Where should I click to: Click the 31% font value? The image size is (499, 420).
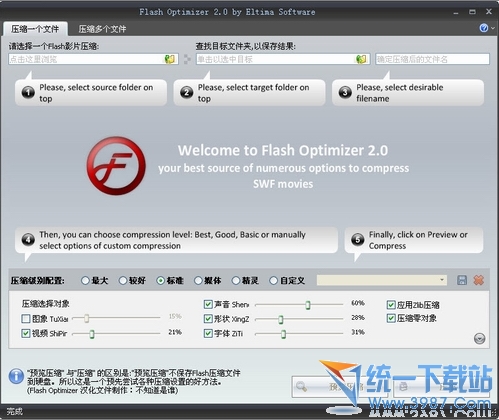[x=358, y=332]
